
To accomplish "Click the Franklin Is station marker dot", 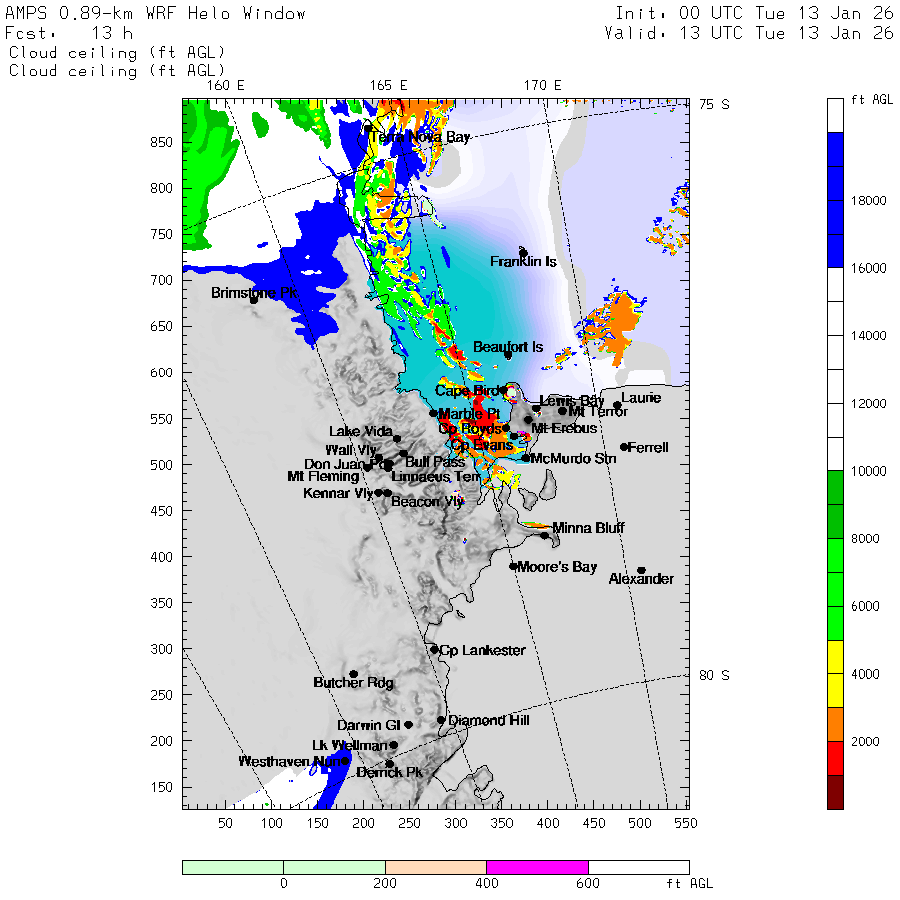I will 523,252.
